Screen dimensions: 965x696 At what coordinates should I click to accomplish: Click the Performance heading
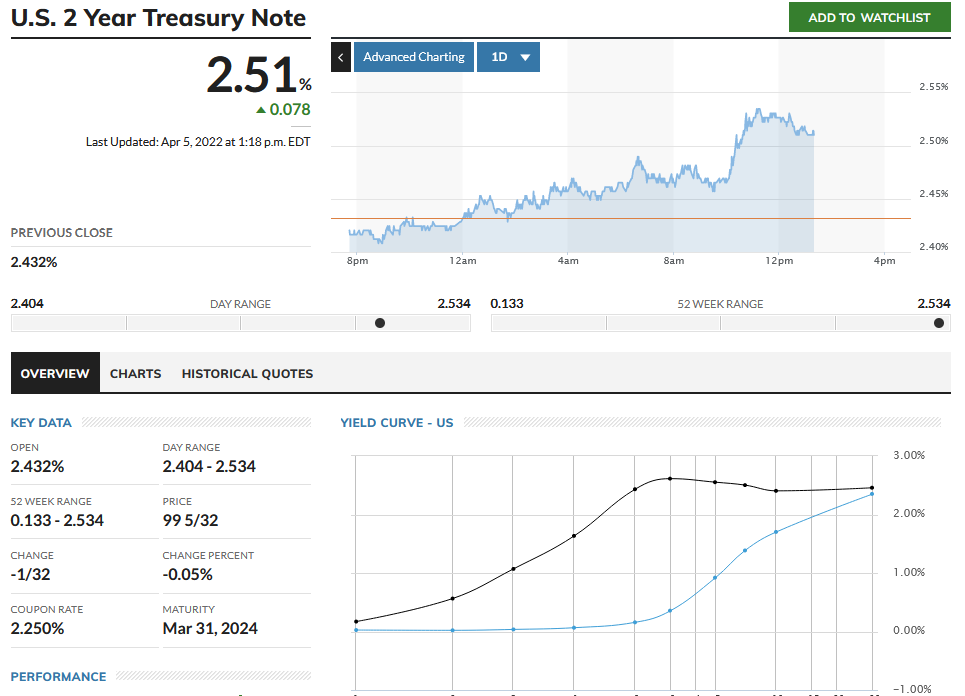[58, 677]
